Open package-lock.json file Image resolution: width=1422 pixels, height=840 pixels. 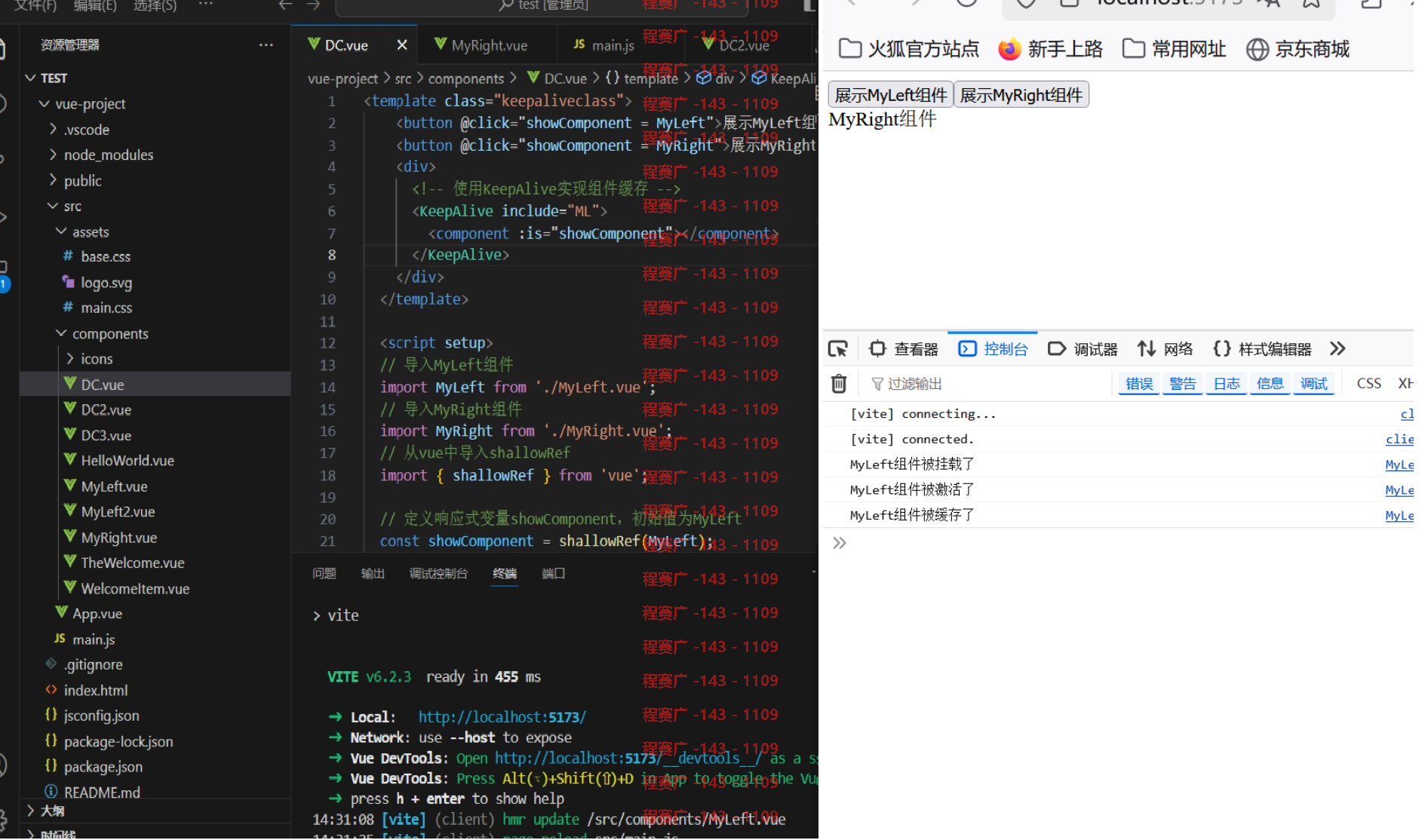(x=118, y=741)
